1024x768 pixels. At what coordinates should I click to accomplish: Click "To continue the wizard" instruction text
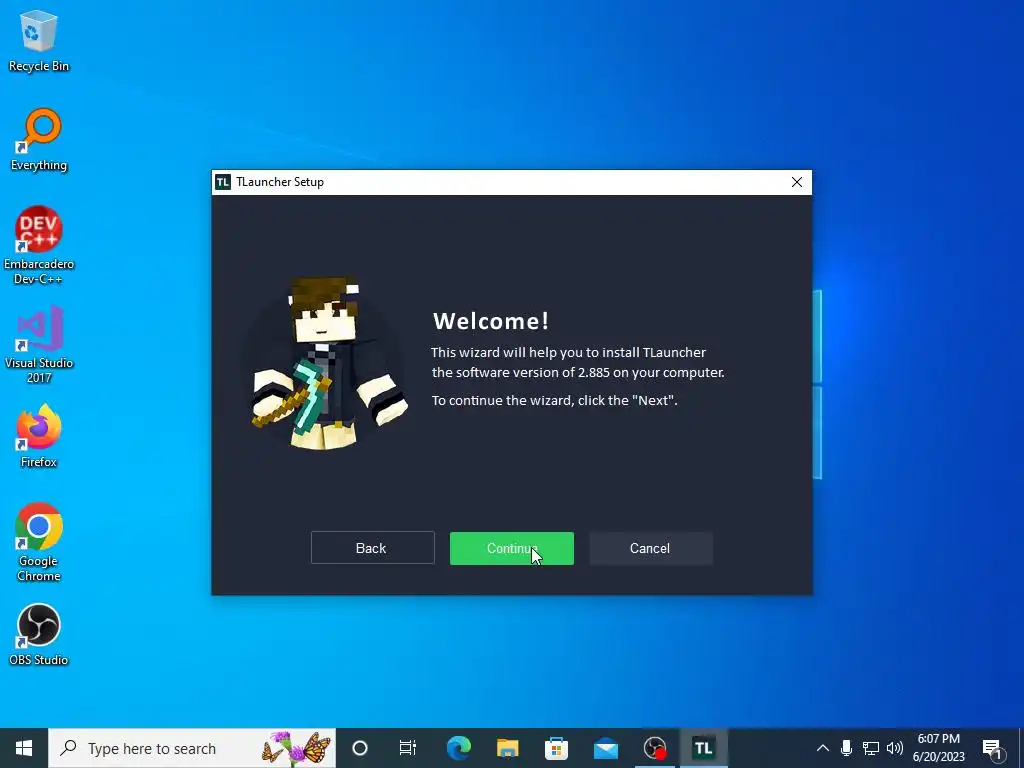click(x=554, y=400)
